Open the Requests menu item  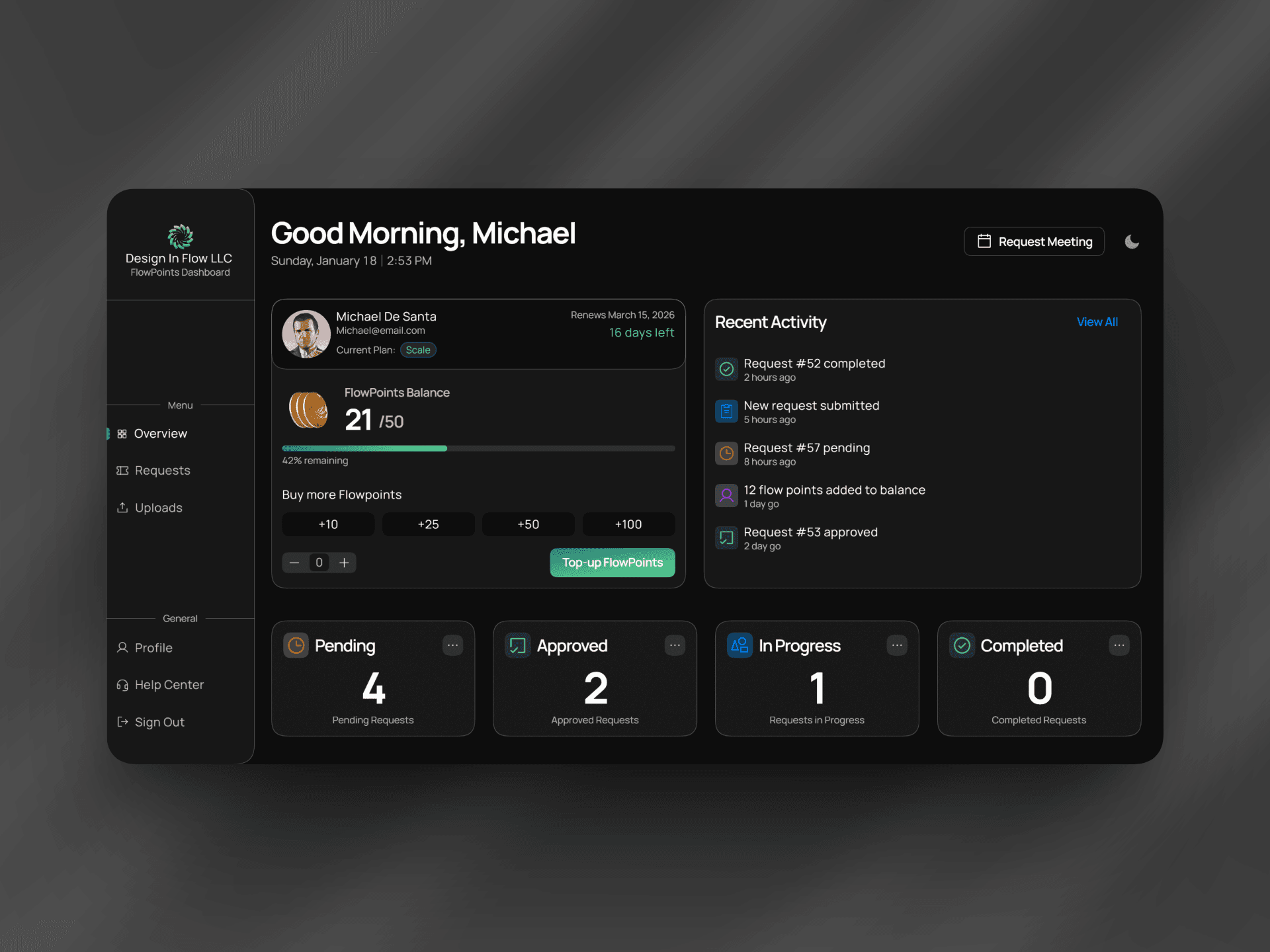[162, 471]
